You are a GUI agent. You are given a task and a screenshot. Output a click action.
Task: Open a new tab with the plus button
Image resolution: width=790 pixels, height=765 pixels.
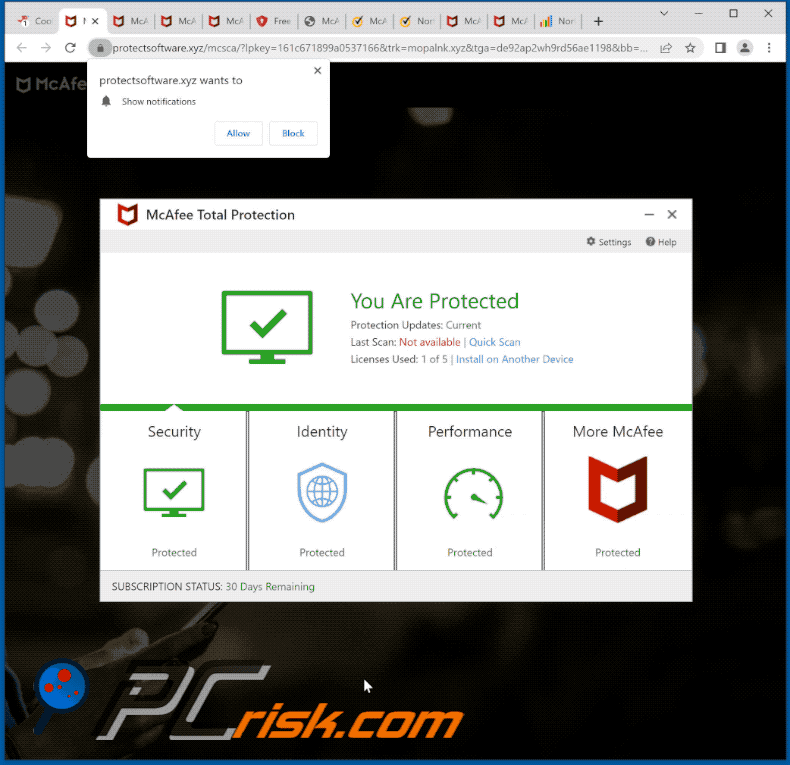tap(598, 21)
